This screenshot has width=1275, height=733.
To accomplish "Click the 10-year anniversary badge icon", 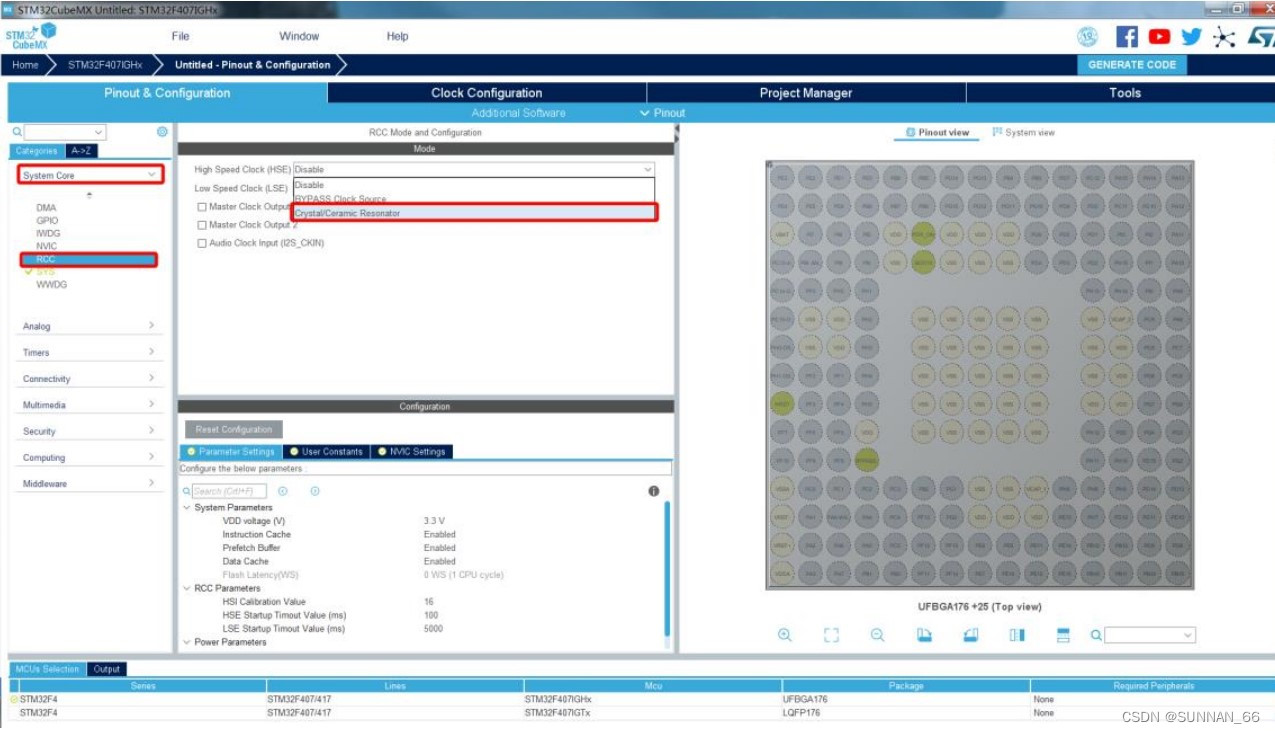I will (1088, 37).
